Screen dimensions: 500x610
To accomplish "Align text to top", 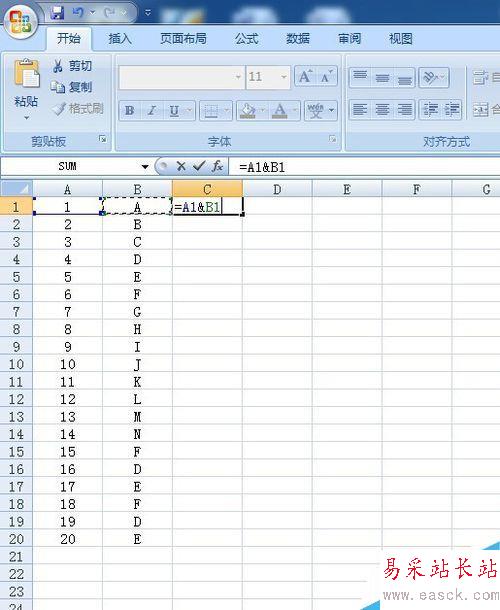I will [360, 77].
